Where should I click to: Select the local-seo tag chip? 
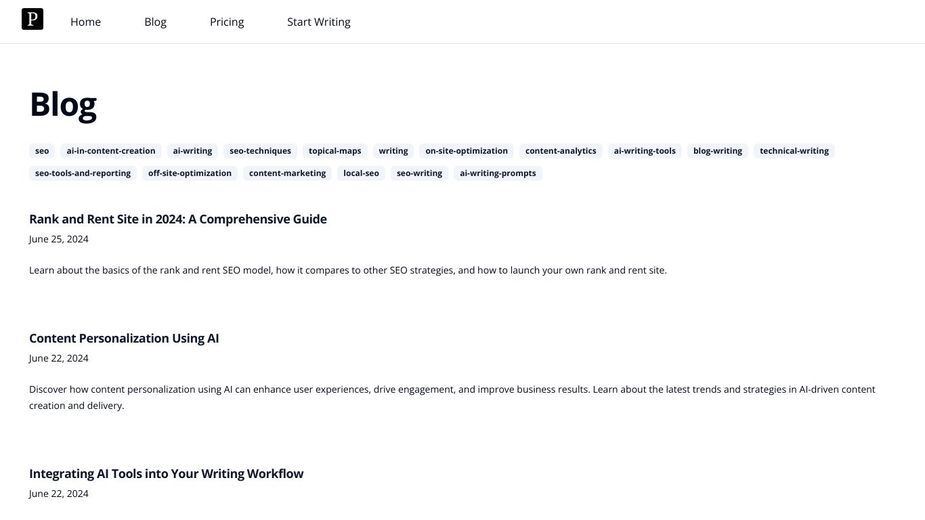pos(361,174)
